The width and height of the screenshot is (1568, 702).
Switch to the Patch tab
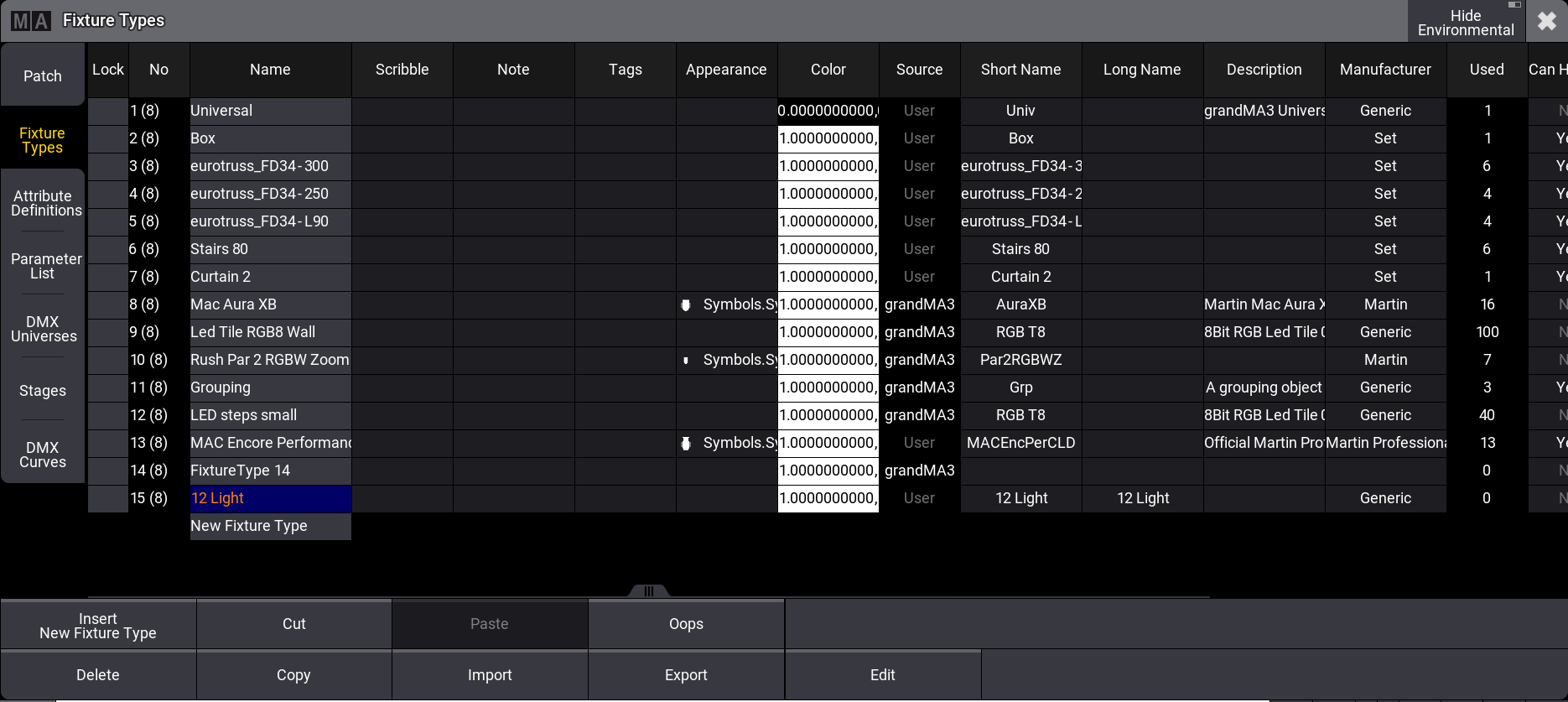coord(43,76)
